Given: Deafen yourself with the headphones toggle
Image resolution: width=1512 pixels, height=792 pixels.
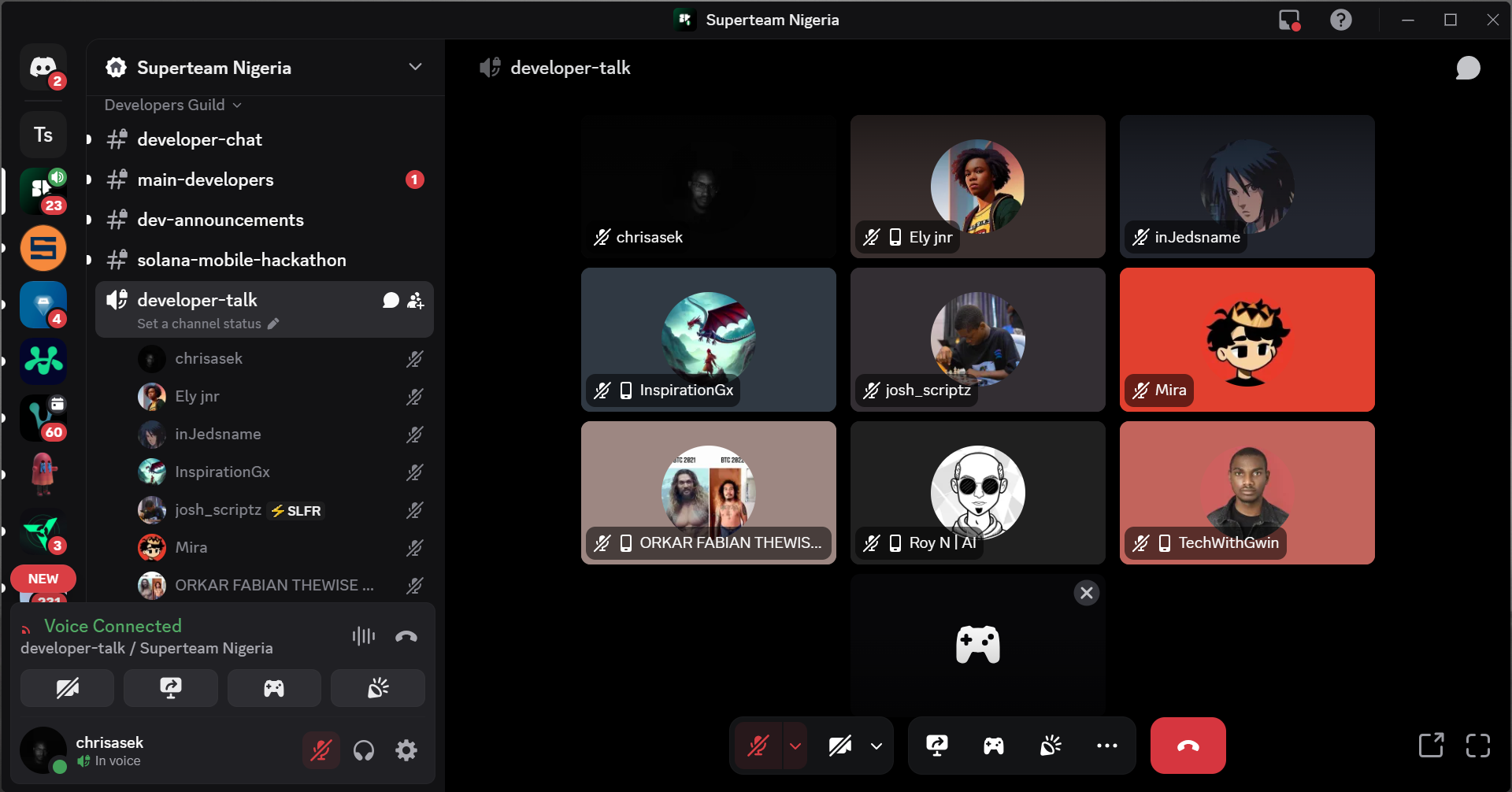Looking at the screenshot, I should [x=365, y=750].
